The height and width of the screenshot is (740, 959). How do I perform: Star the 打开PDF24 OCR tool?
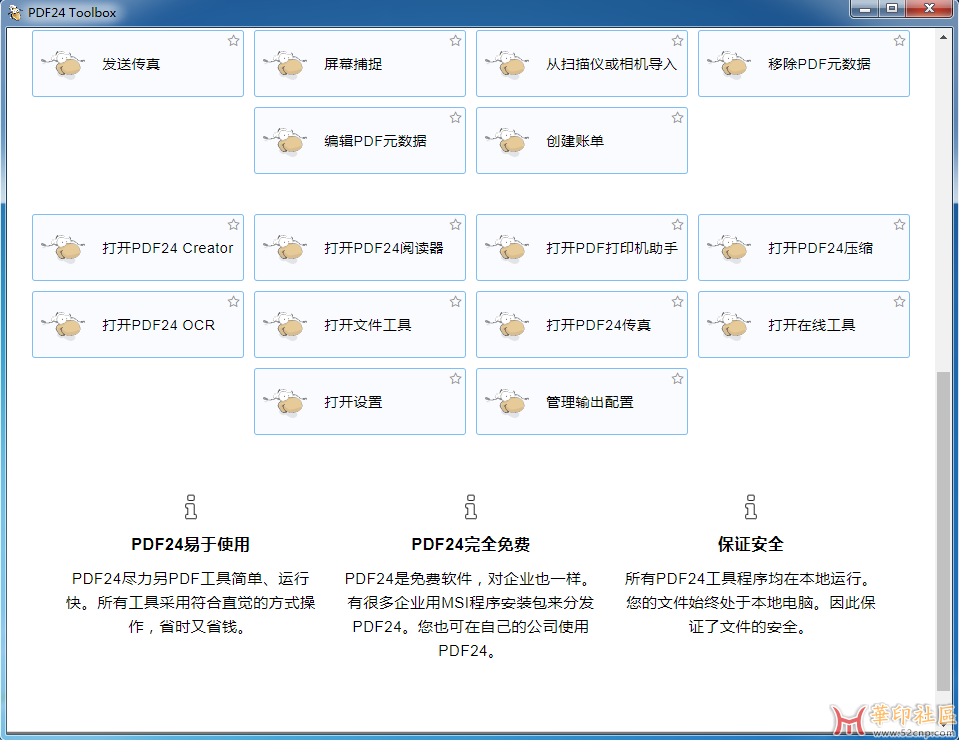pos(234,302)
